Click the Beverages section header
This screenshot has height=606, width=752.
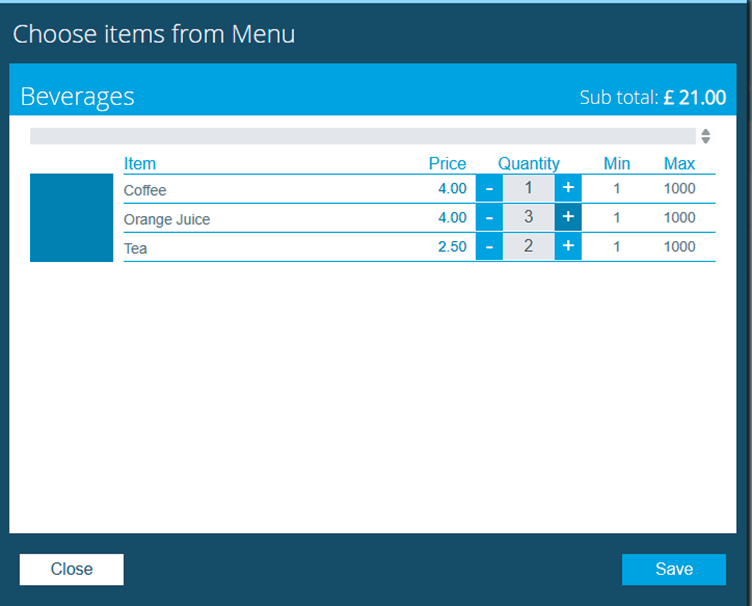[78, 96]
